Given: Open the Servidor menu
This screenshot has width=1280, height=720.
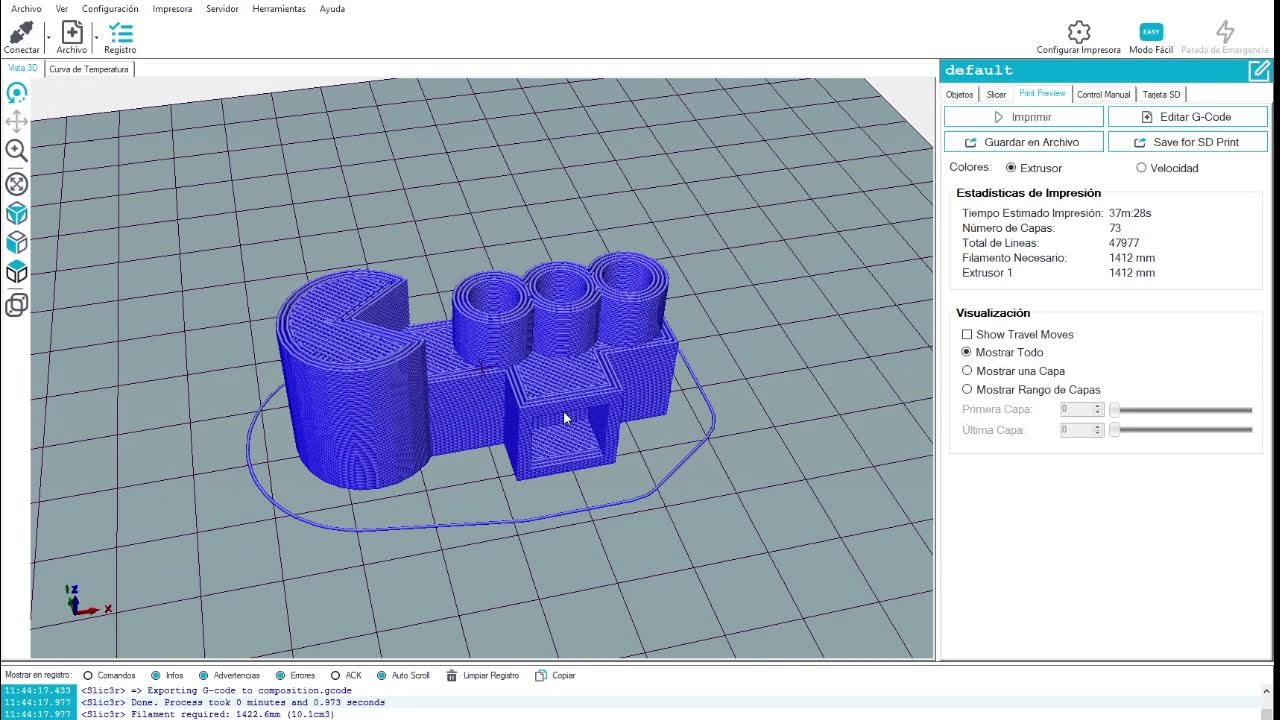Looking at the screenshot, I should (x=222, y=9).
